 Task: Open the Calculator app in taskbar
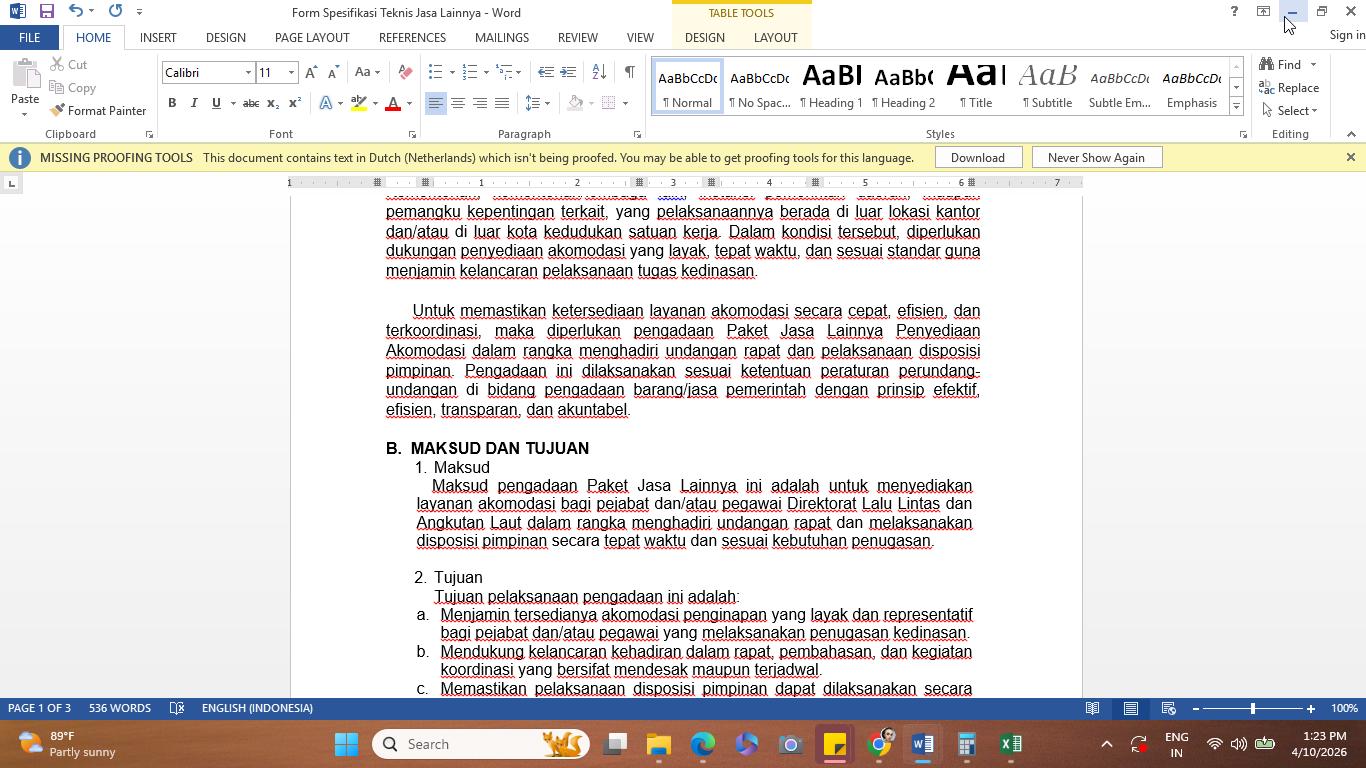tap(967, 744)
